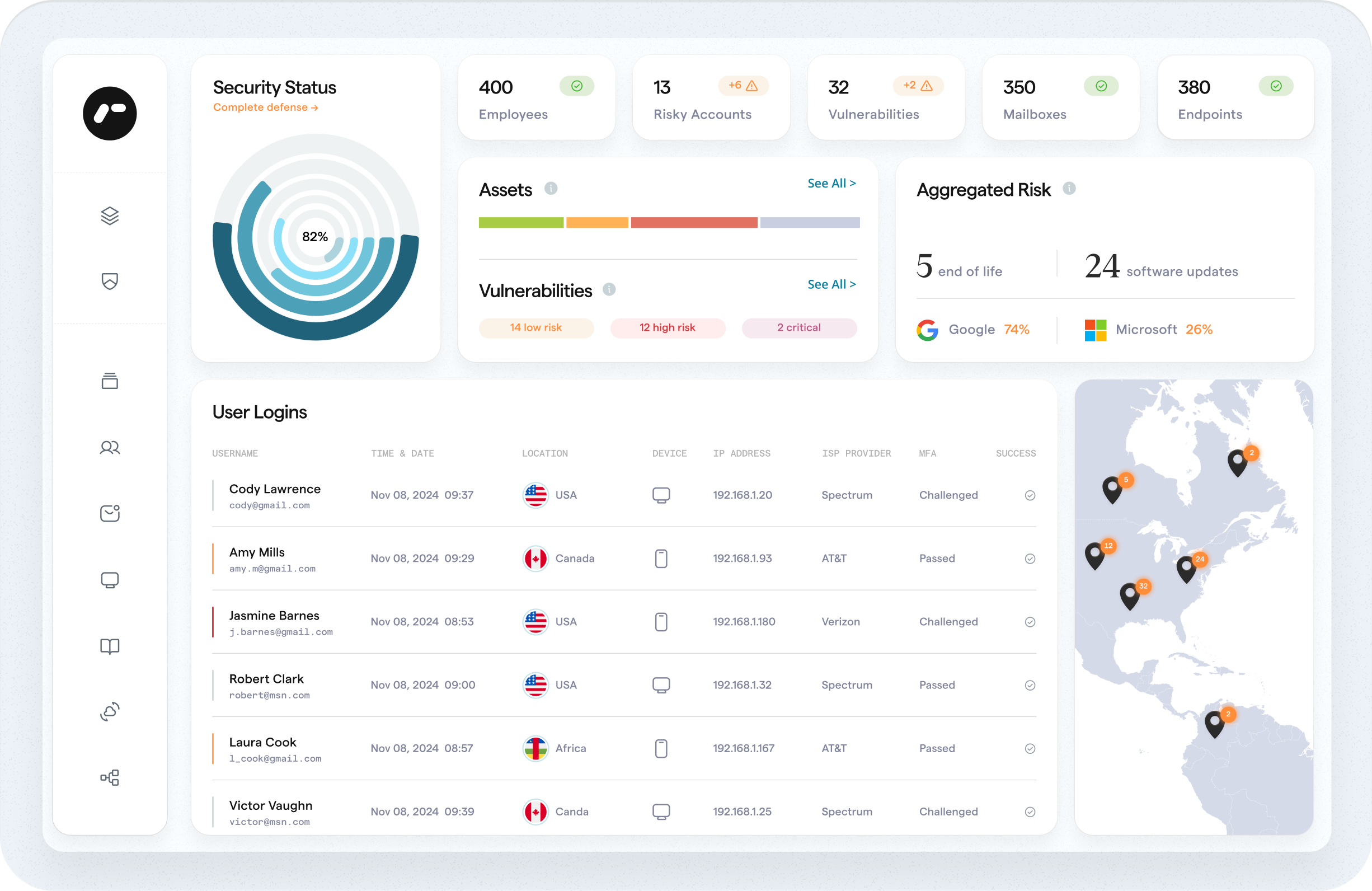Click Robert Clark's success check mark
The width and height of the screenshot is (1372, 891).
(x=1030, y=685)
